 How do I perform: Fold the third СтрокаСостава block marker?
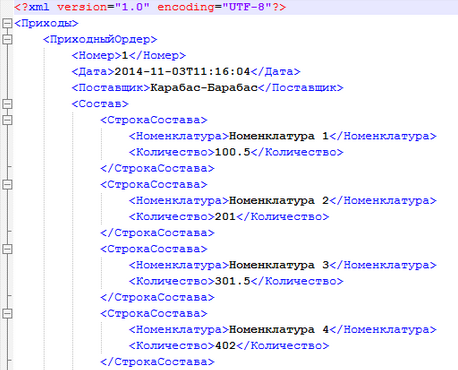point(7,249)
